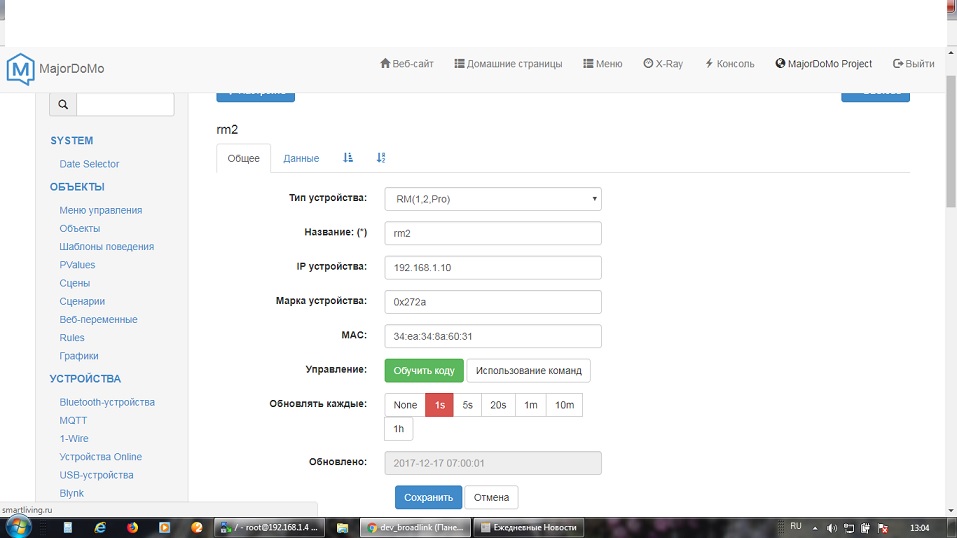Viewport: 957px width, 538px height.
Task: Click the MajorDoMo logo icon
Action: [x=20, y=68]
